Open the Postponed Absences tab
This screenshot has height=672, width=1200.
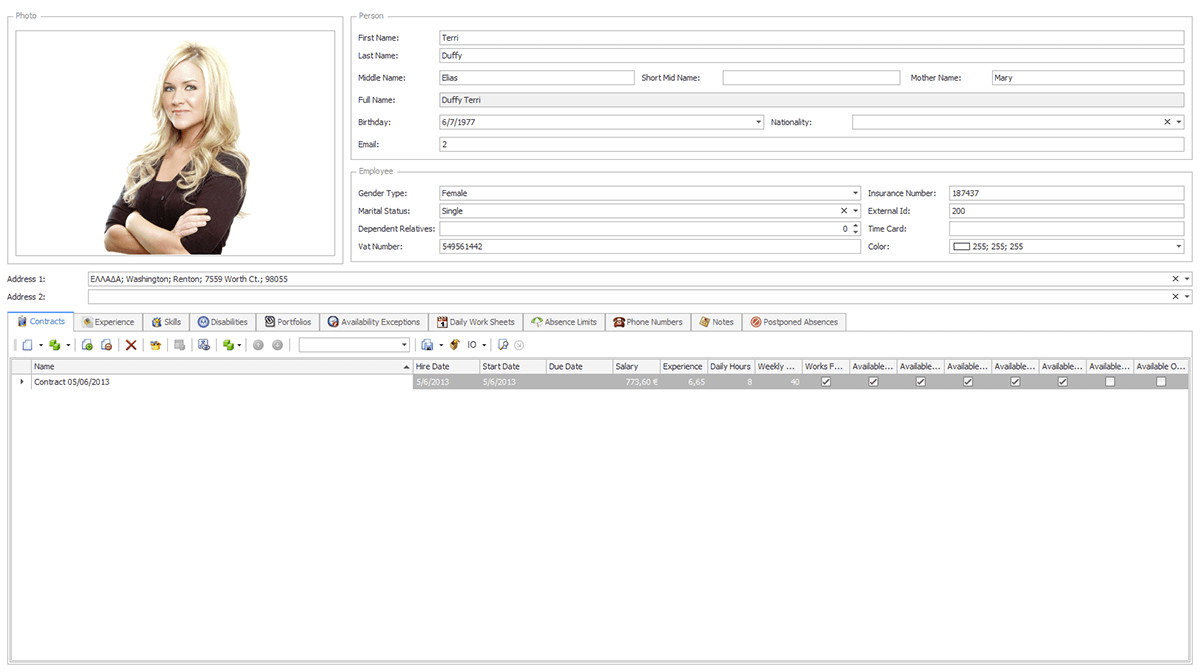point(794,322)
